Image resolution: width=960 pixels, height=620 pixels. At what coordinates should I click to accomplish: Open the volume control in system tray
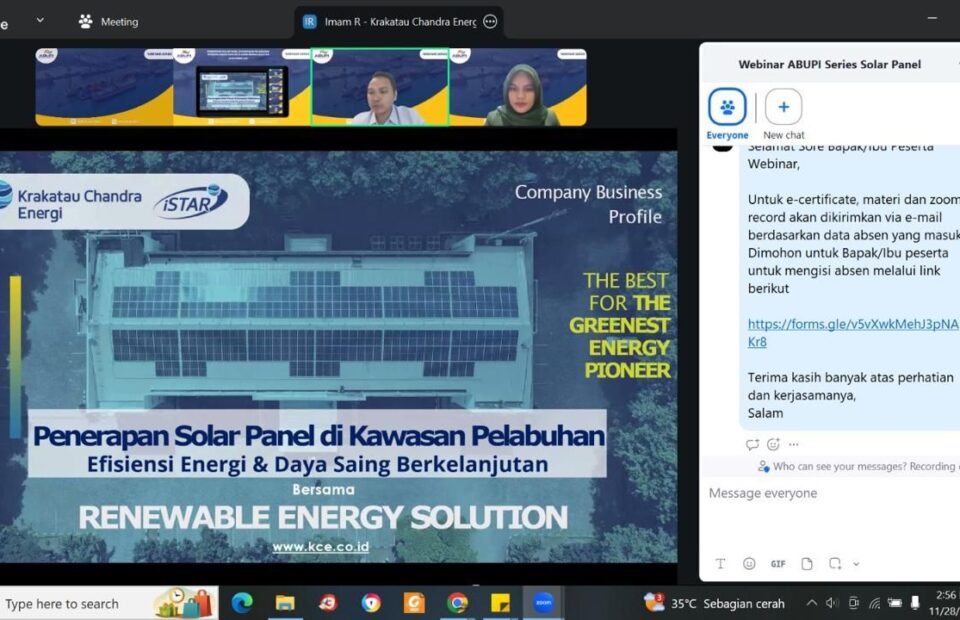point(831,603)
